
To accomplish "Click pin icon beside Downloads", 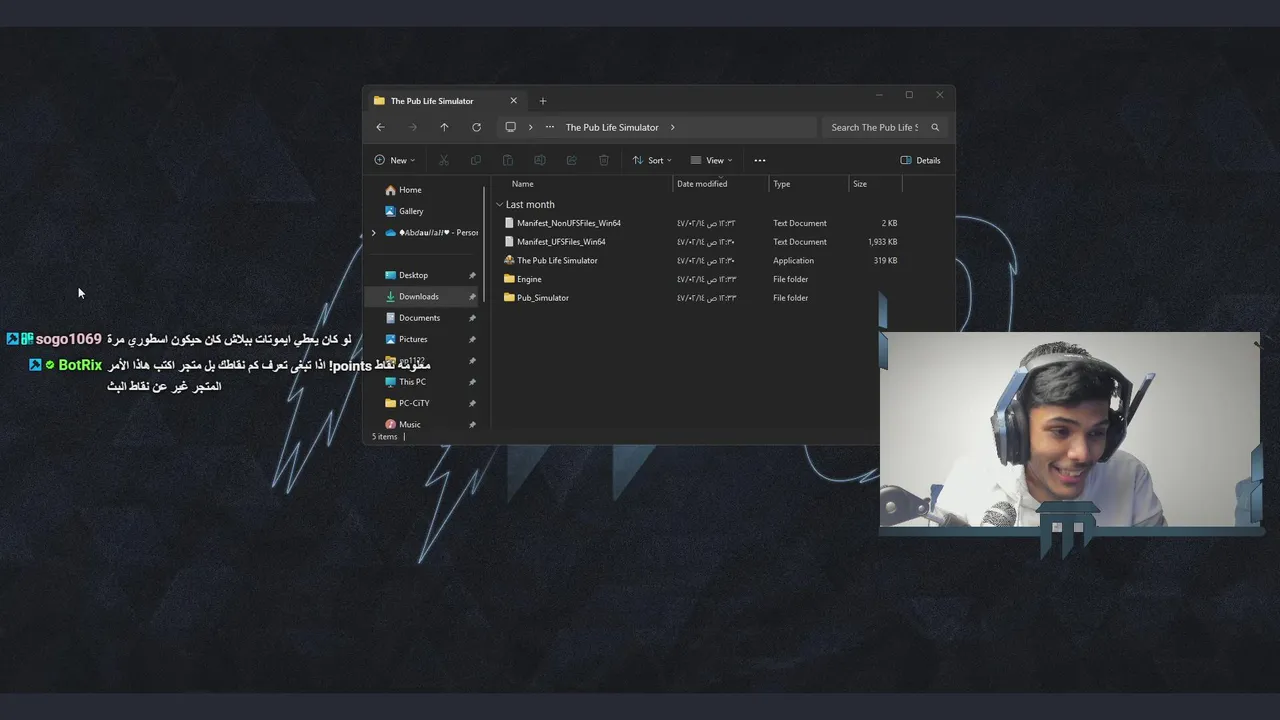I will tap(472, 297).
